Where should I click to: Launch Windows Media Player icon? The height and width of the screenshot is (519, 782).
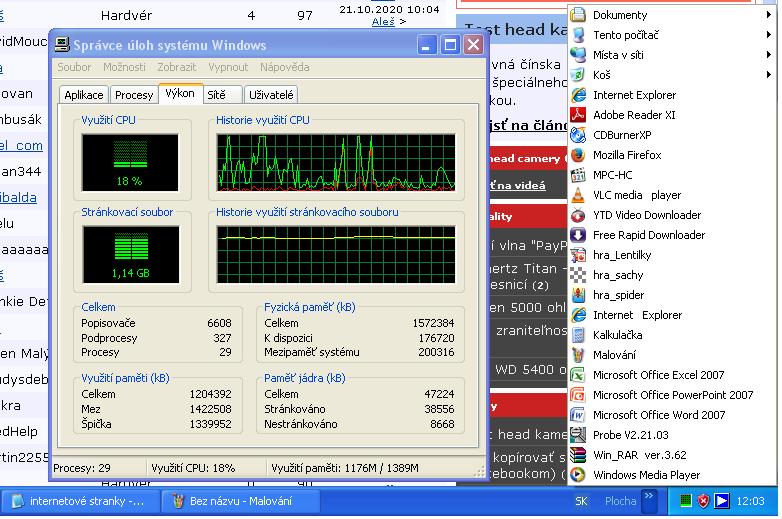click(x=578, y=475)
